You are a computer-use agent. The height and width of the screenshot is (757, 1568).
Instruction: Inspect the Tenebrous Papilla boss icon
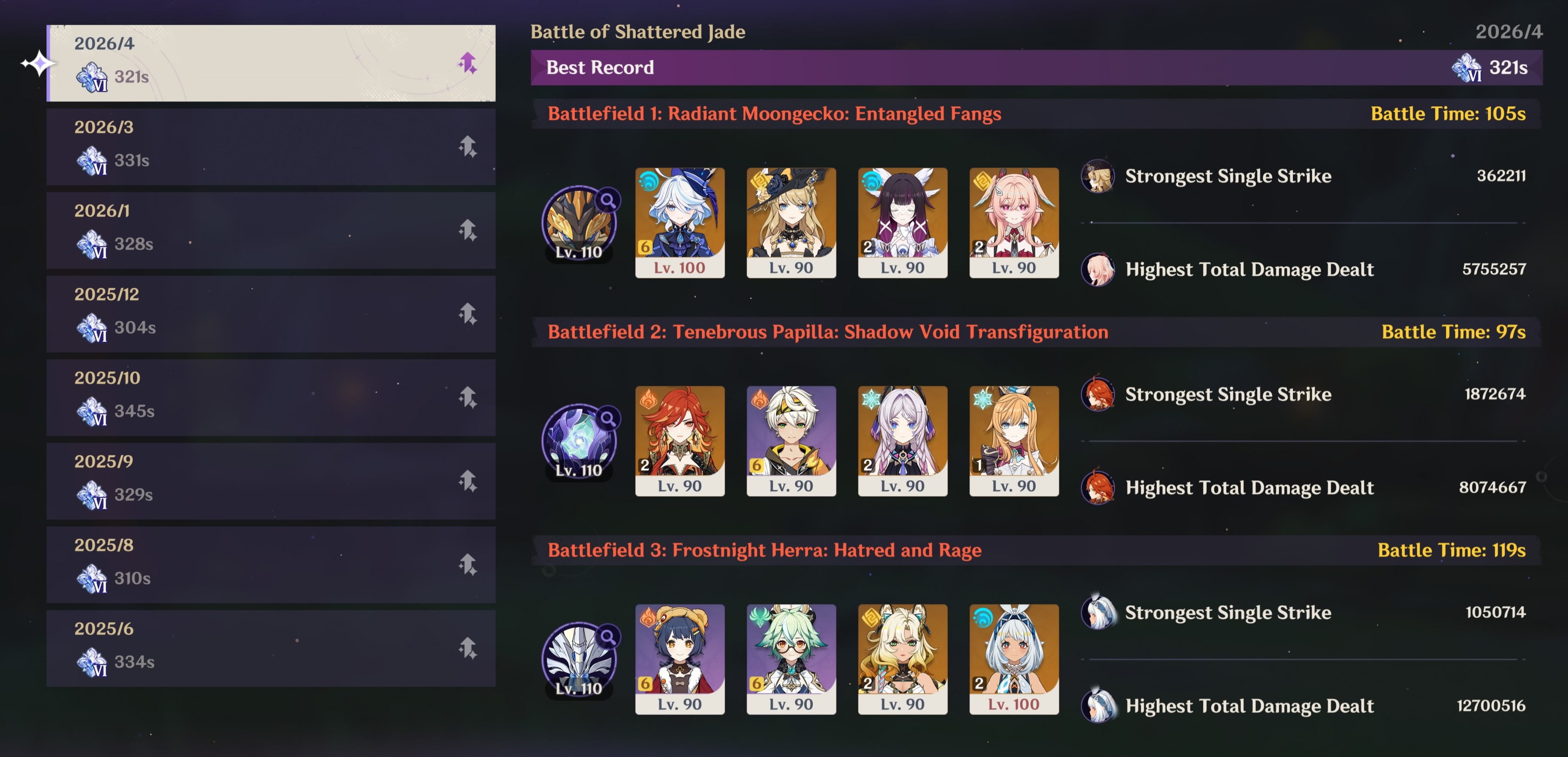[579, 441]
